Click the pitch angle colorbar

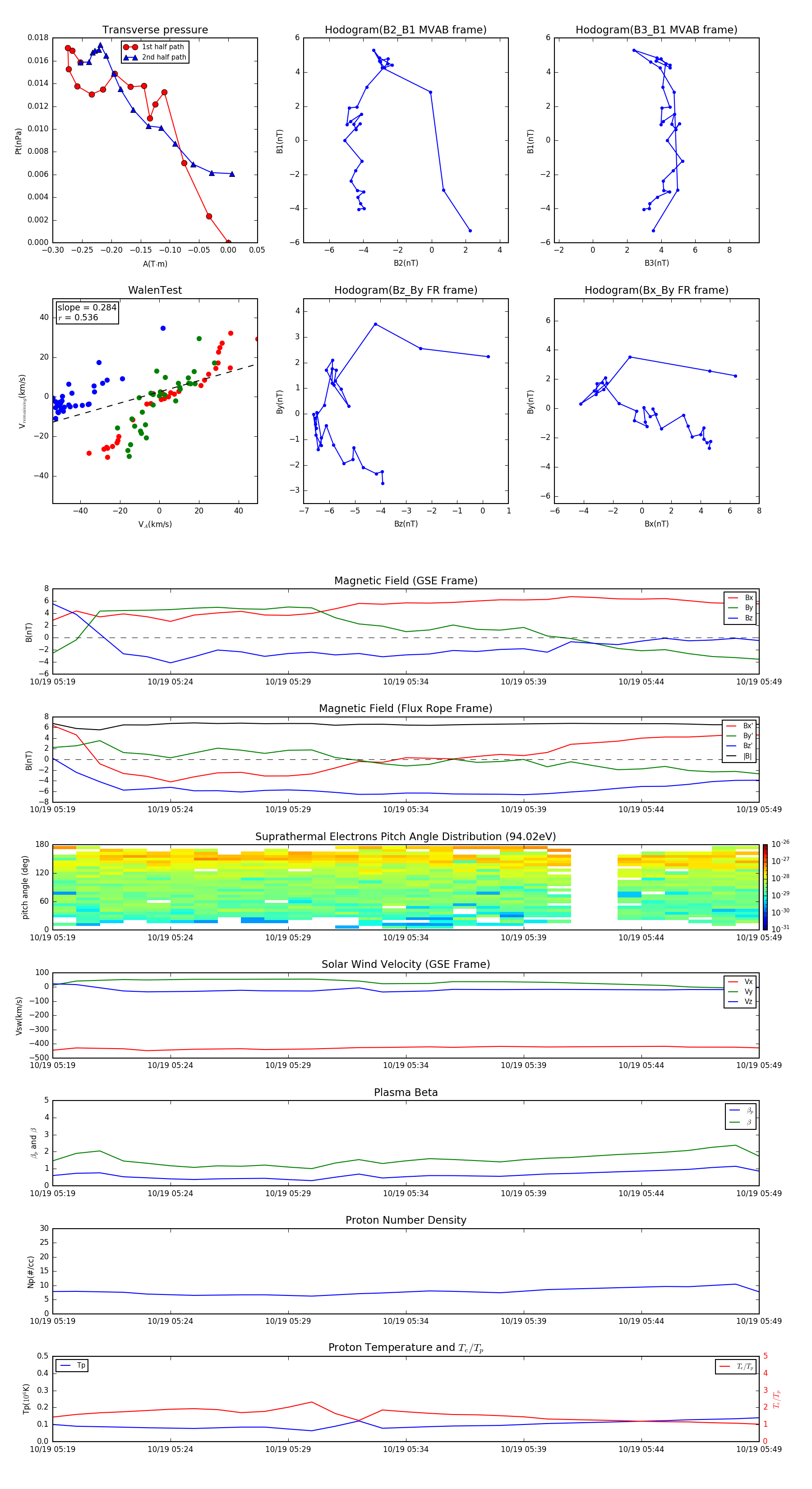pos(765,887)
